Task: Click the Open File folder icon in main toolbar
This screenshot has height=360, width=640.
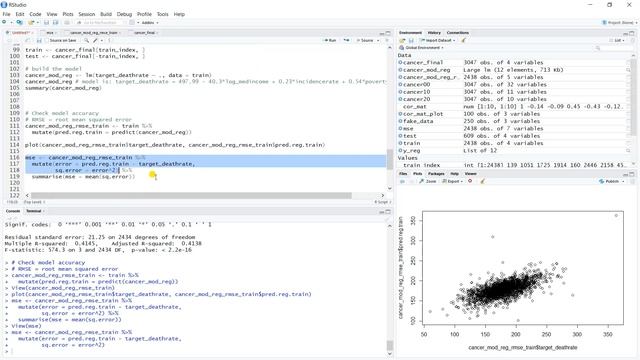Action: [x=31, y=22]
